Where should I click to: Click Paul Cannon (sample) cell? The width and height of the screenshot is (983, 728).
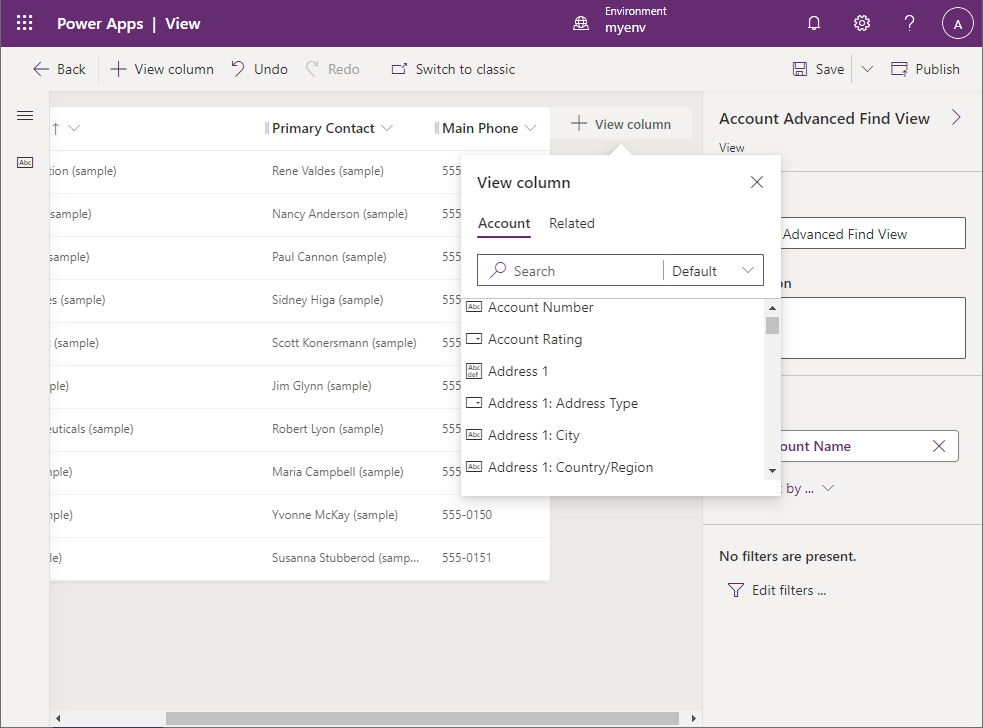(x=329, y=256)
